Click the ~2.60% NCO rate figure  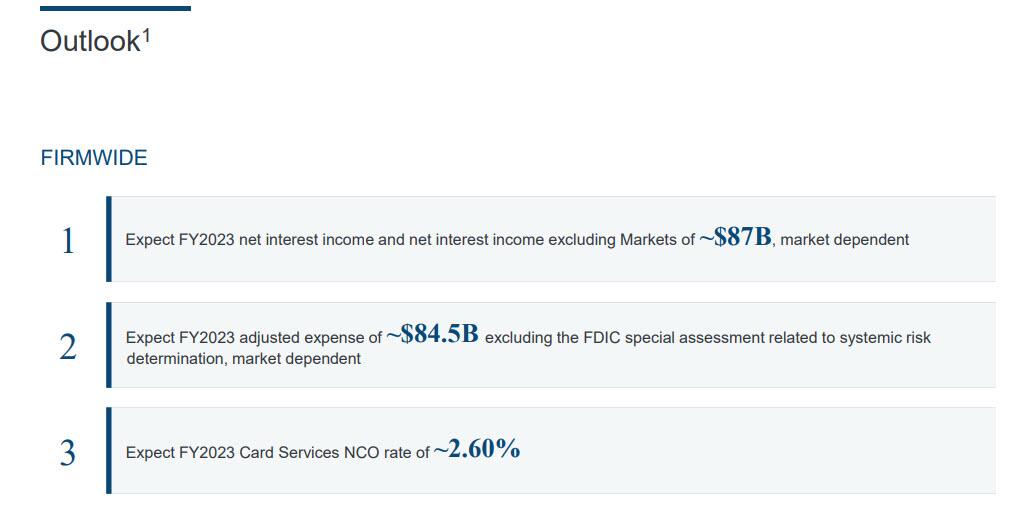click(477, 449)
